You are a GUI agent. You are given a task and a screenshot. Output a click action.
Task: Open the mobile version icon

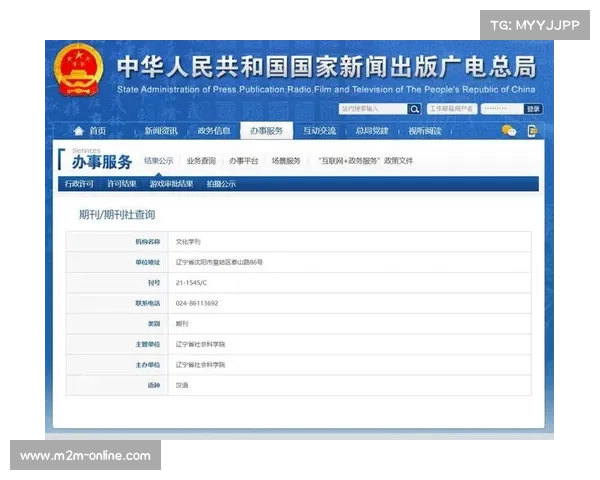pos(532,131)
